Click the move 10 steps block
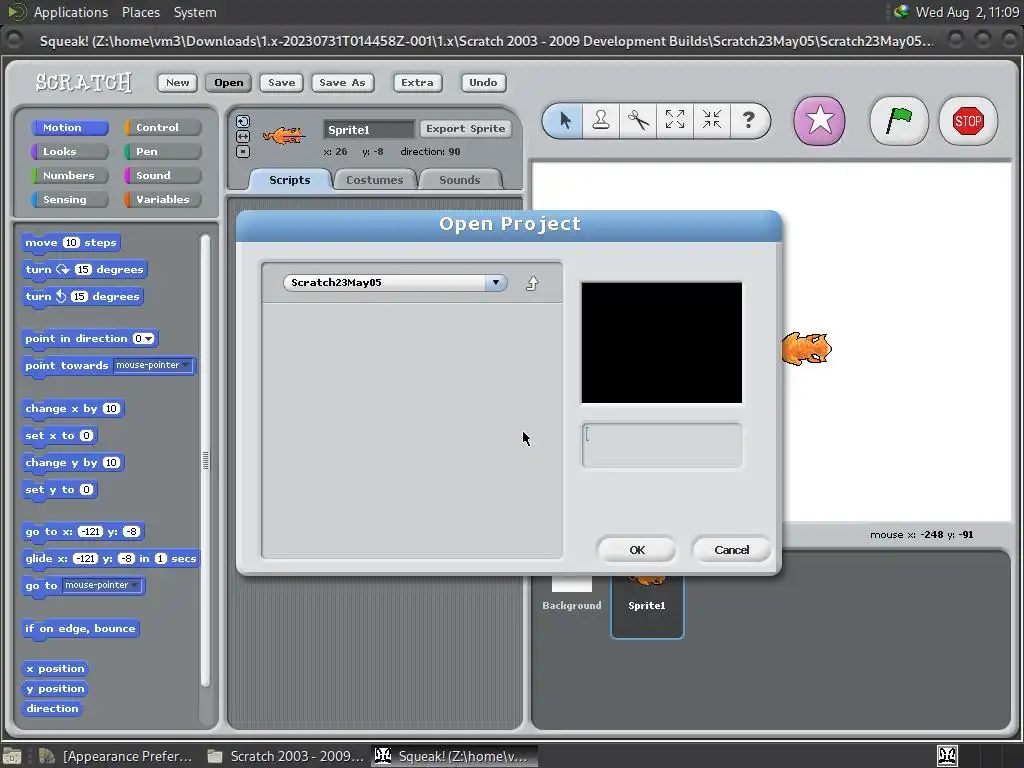1024x768 pixels. [71, 242]
